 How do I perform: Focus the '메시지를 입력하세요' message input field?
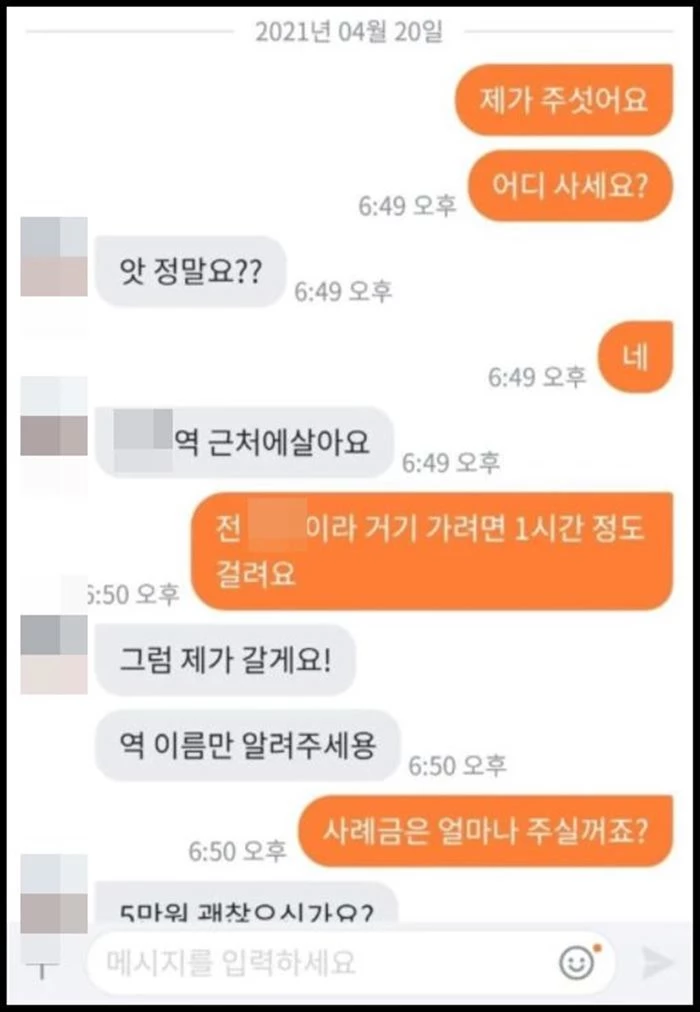[x=350, y=963]
